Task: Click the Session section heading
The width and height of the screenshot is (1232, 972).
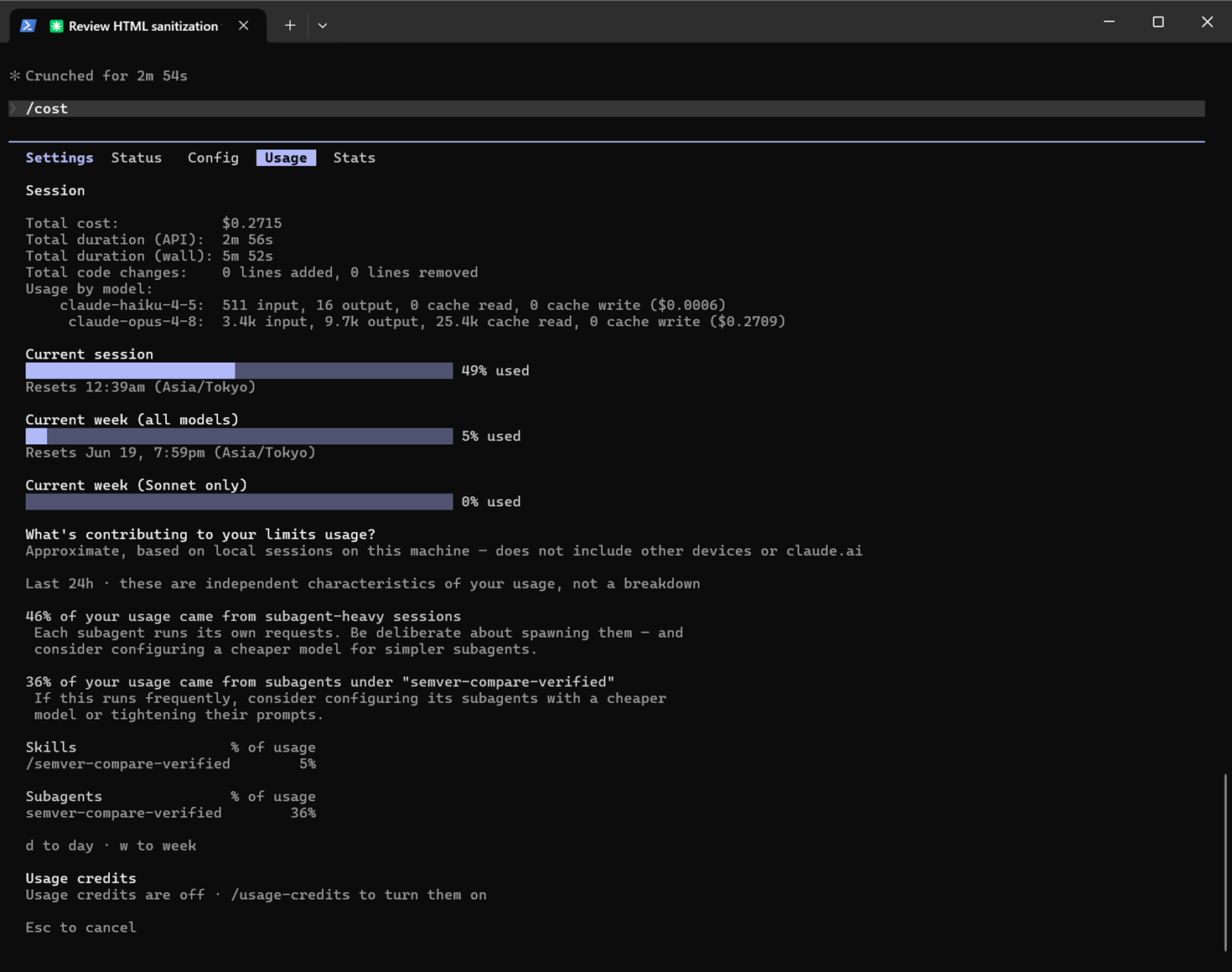Action: click(x=55, y=190)
